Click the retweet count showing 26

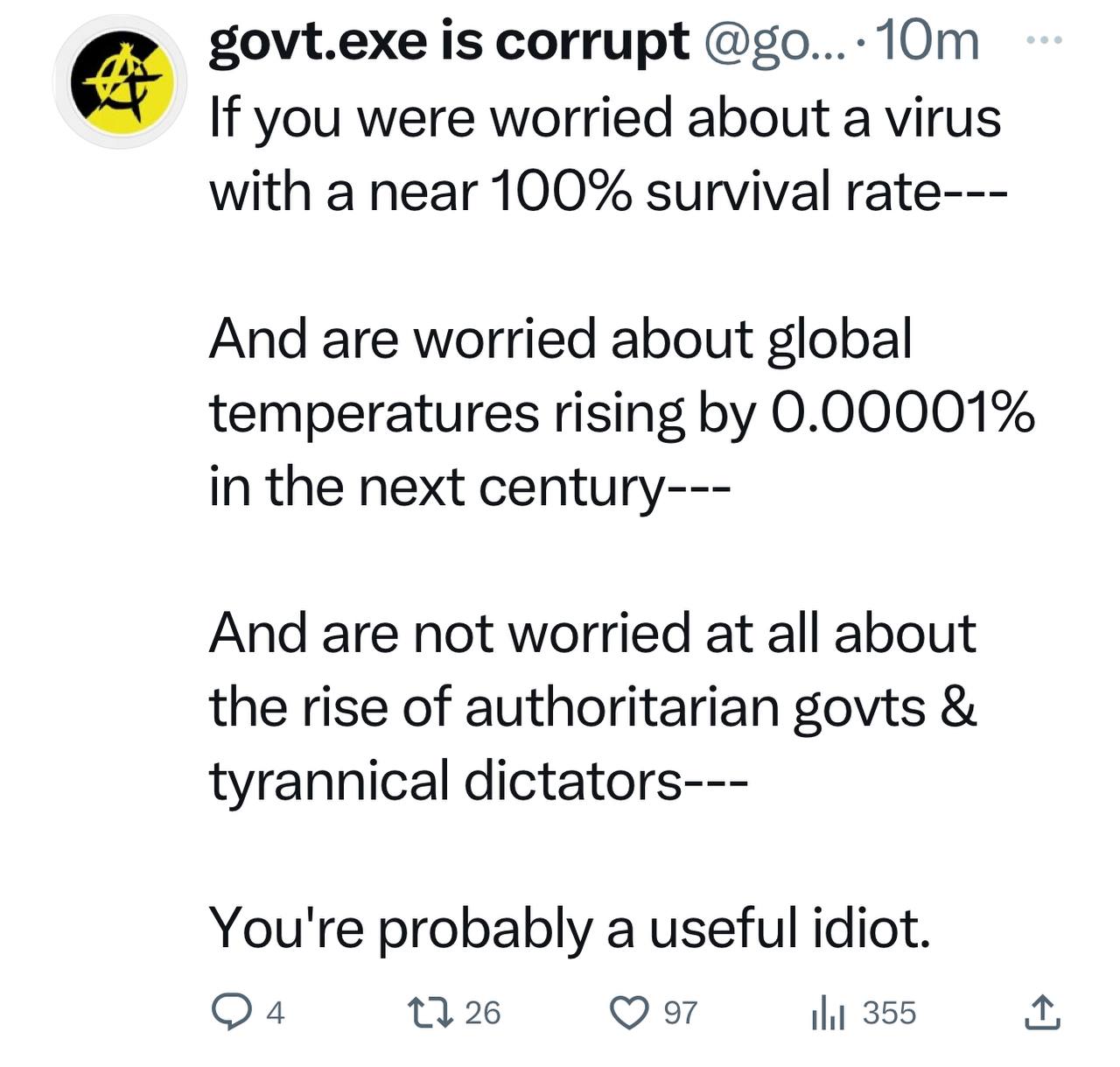(x=482, y=1013)
